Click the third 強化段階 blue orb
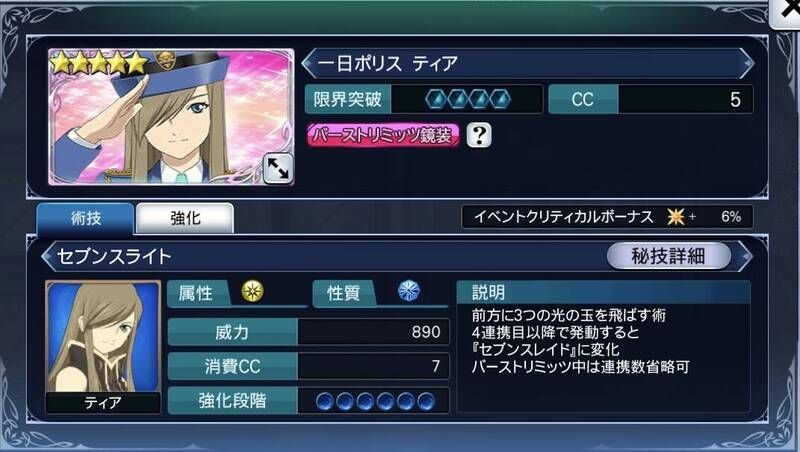Screen dimensions: 800x452 (365, 401)
